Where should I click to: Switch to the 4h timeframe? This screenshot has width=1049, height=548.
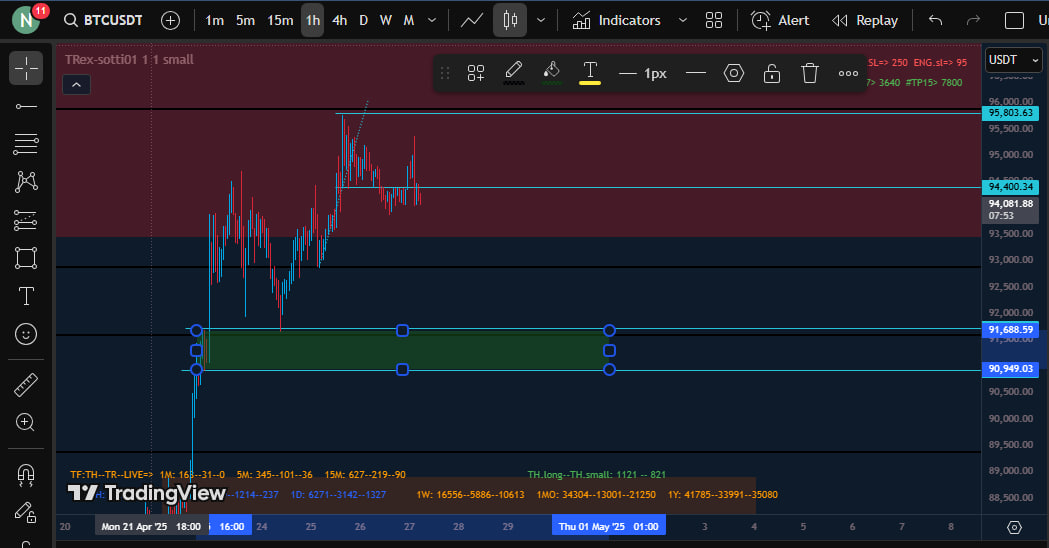(340, 20)
